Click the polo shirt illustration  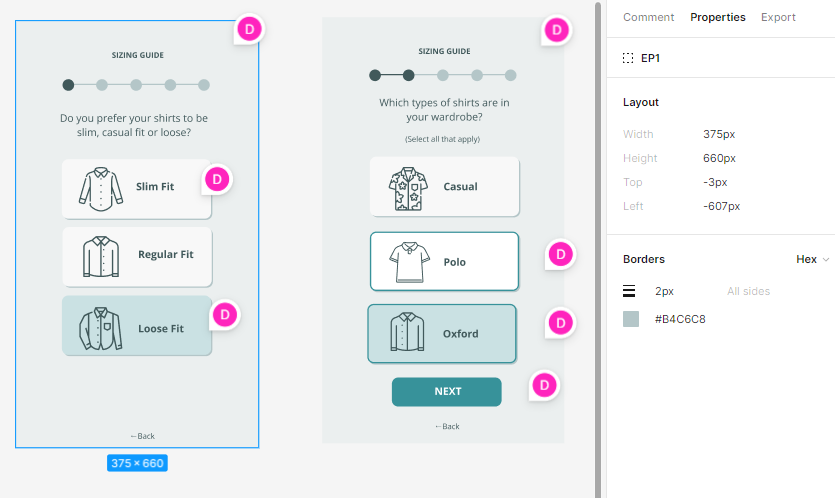(x=410, y=262)
